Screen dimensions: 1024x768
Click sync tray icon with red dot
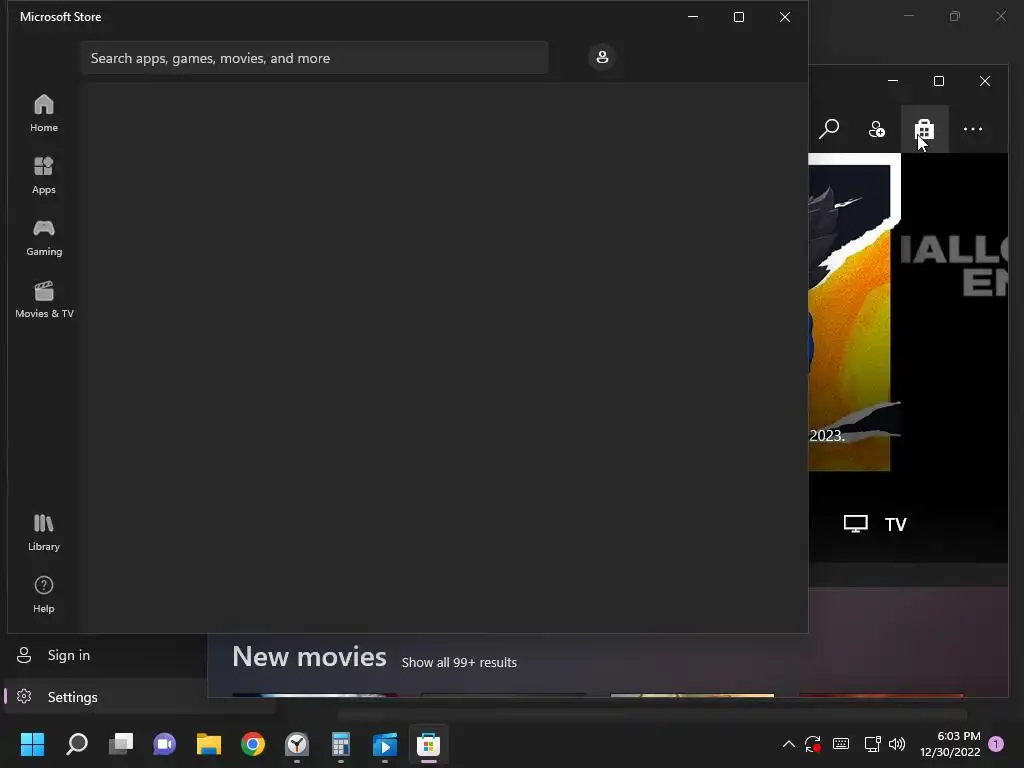tap(813, 744)
